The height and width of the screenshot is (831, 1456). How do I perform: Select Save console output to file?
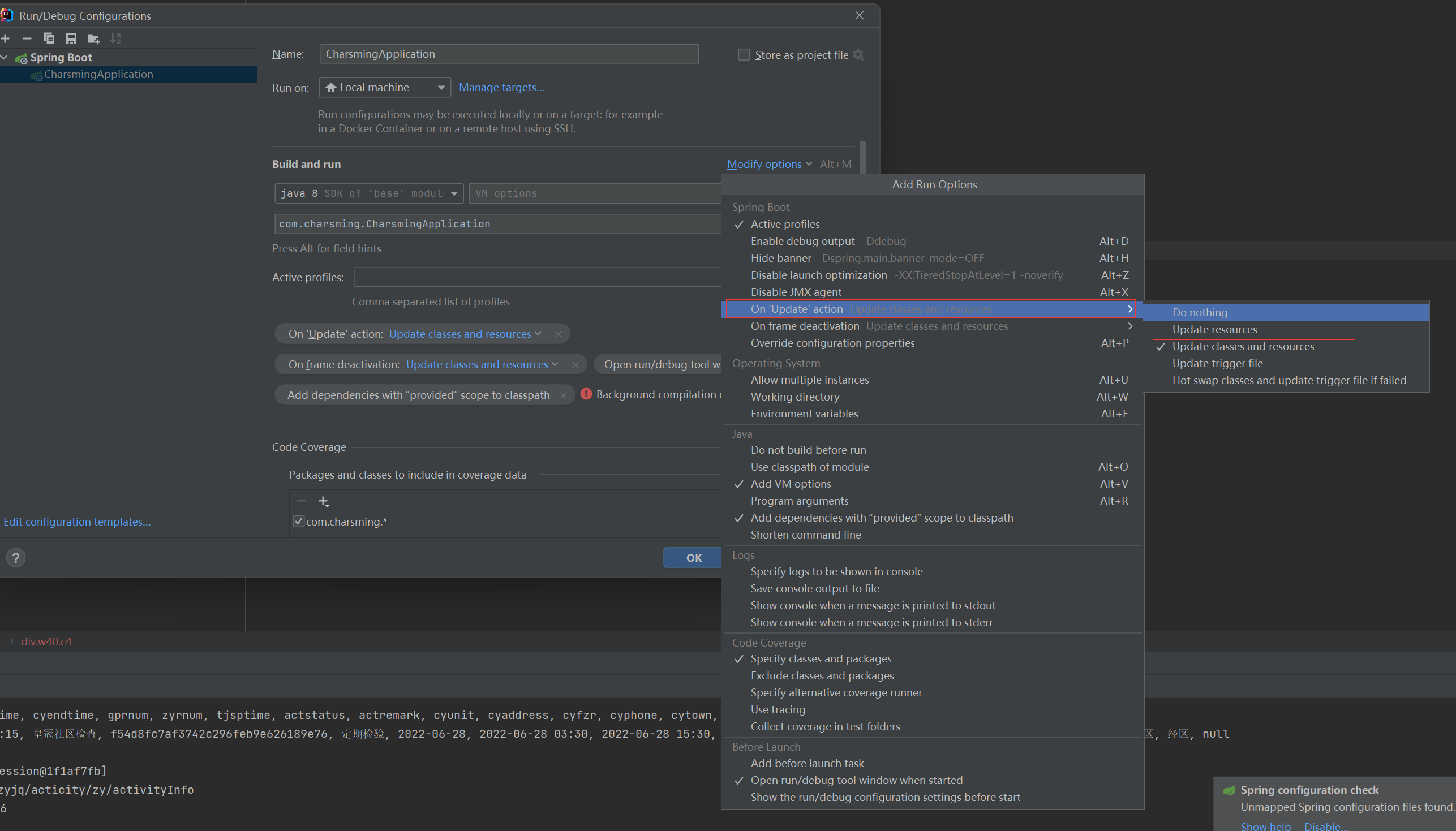(933, 588)
